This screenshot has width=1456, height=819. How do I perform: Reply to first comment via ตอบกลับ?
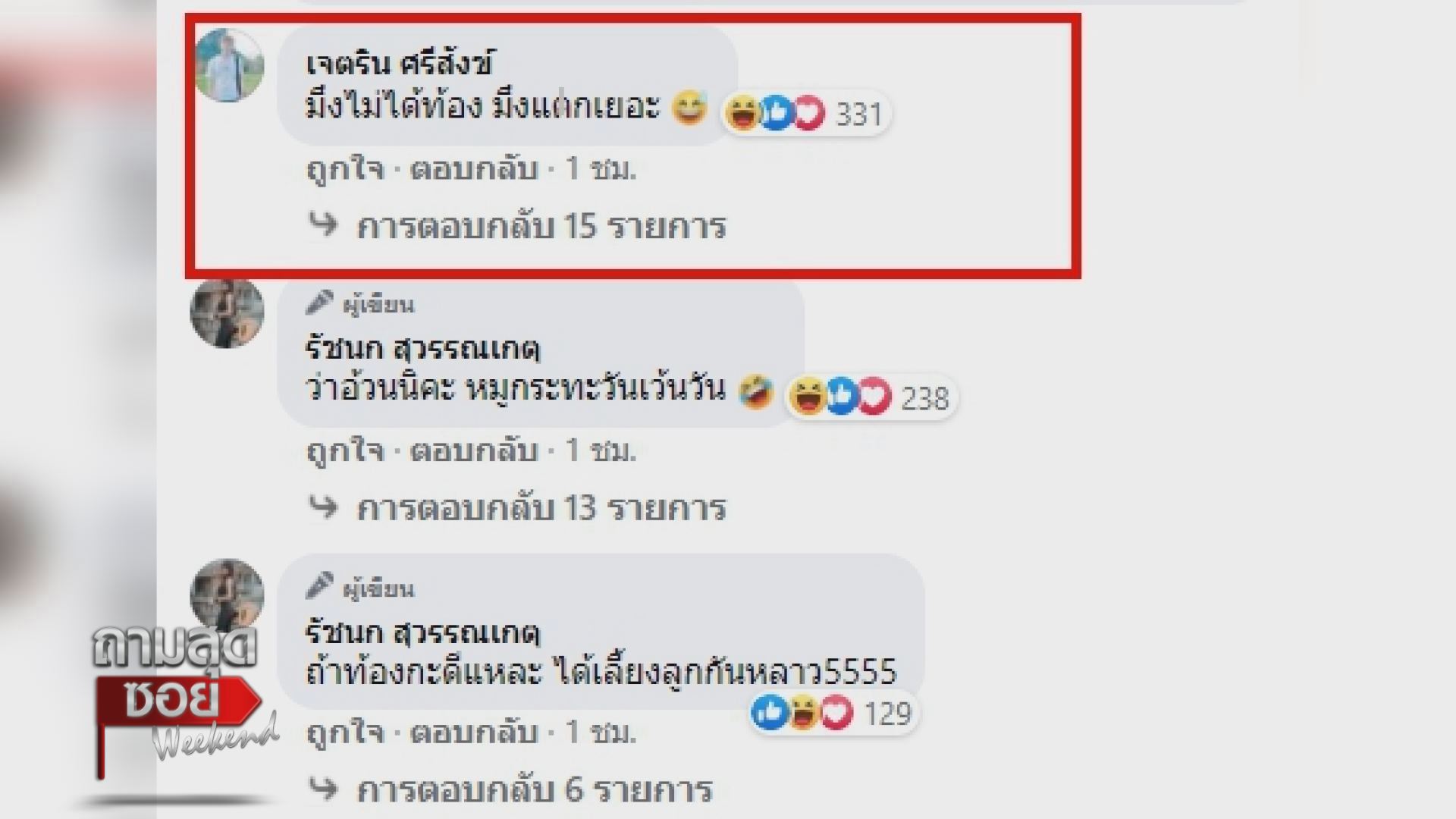(x=475, y=168)
